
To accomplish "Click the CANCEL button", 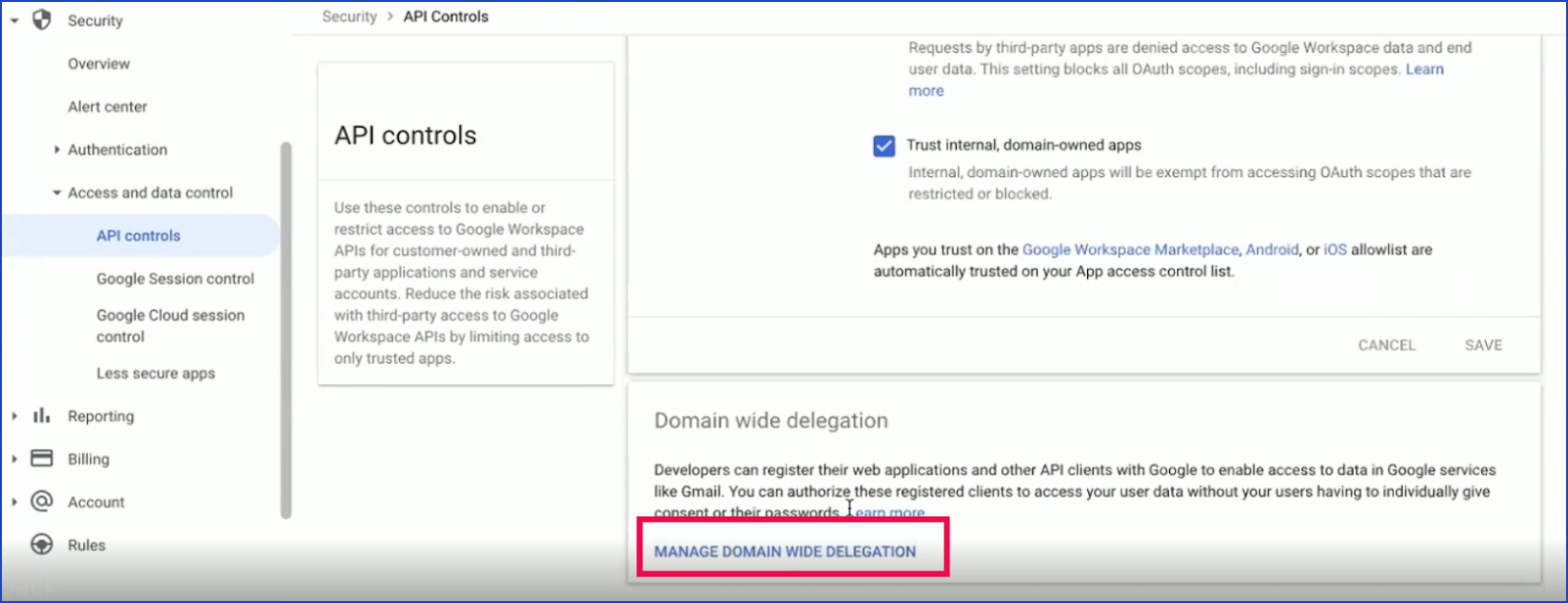I will point(1386,345).
